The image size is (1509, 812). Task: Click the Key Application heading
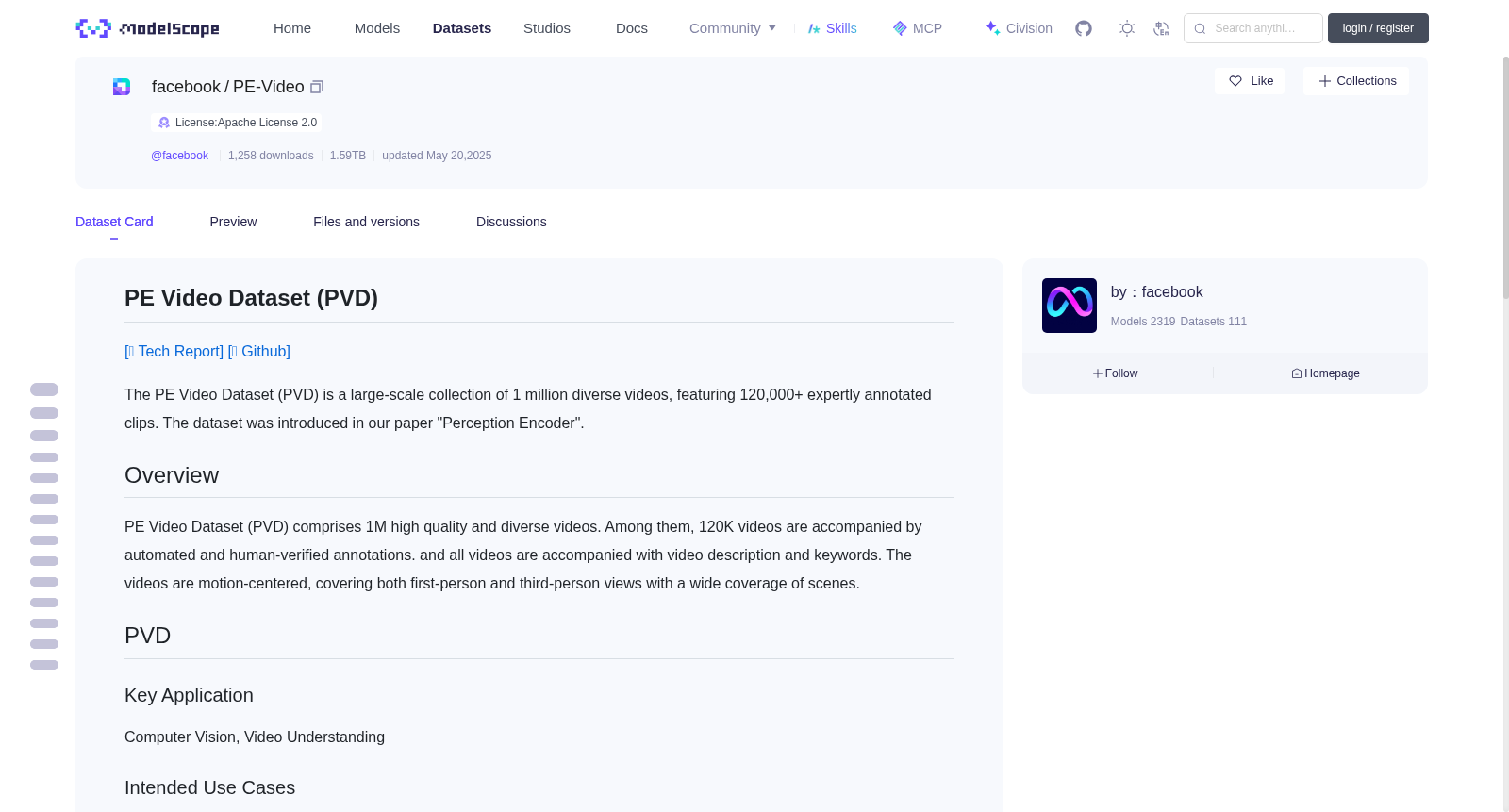click(x=189, y=695)
